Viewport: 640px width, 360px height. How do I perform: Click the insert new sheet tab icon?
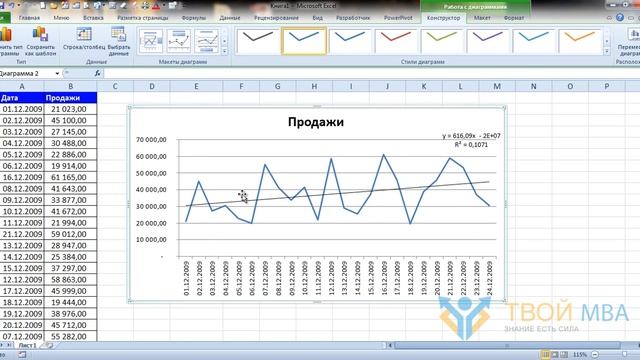(x=49, y=345)
